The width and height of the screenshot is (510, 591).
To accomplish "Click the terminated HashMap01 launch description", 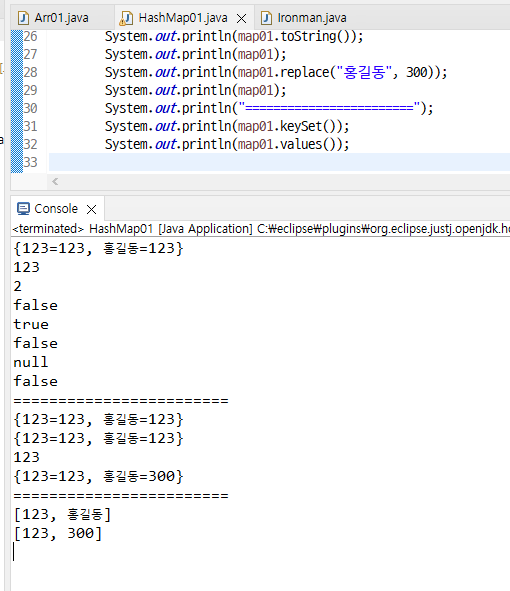I will pos(260,229).
